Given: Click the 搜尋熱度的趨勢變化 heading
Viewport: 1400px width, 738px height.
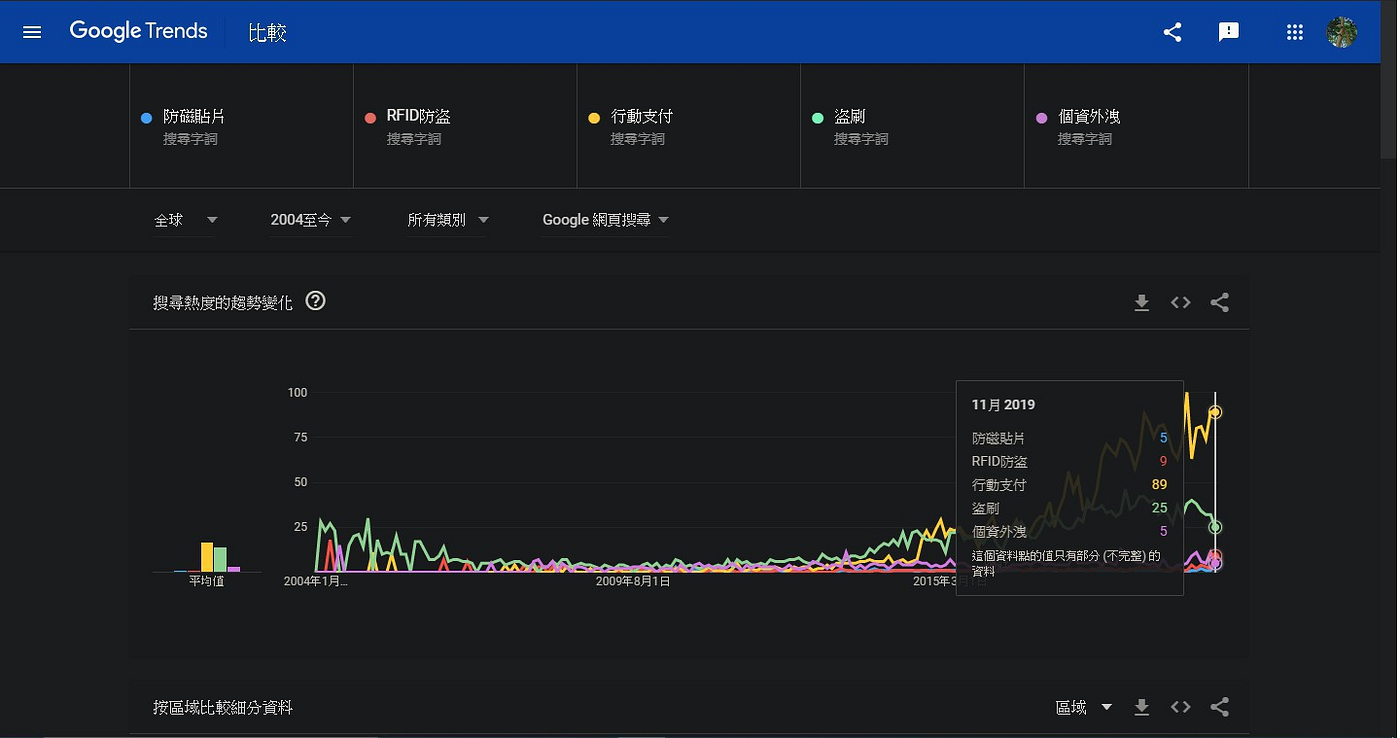Looking at the screenshot, I should pyautogui.click(x=223, y=302).
